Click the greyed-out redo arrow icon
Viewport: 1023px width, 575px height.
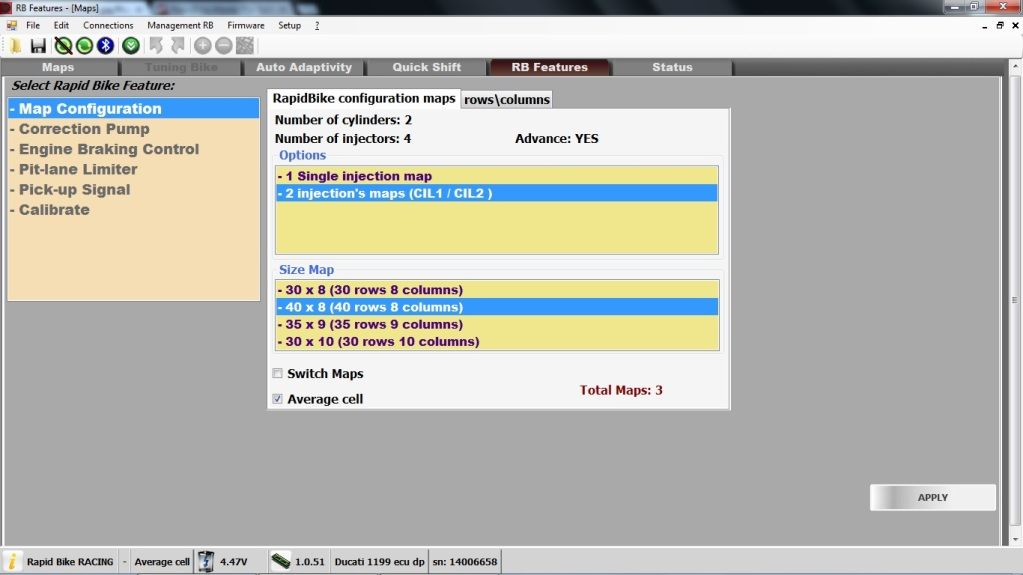177,46
